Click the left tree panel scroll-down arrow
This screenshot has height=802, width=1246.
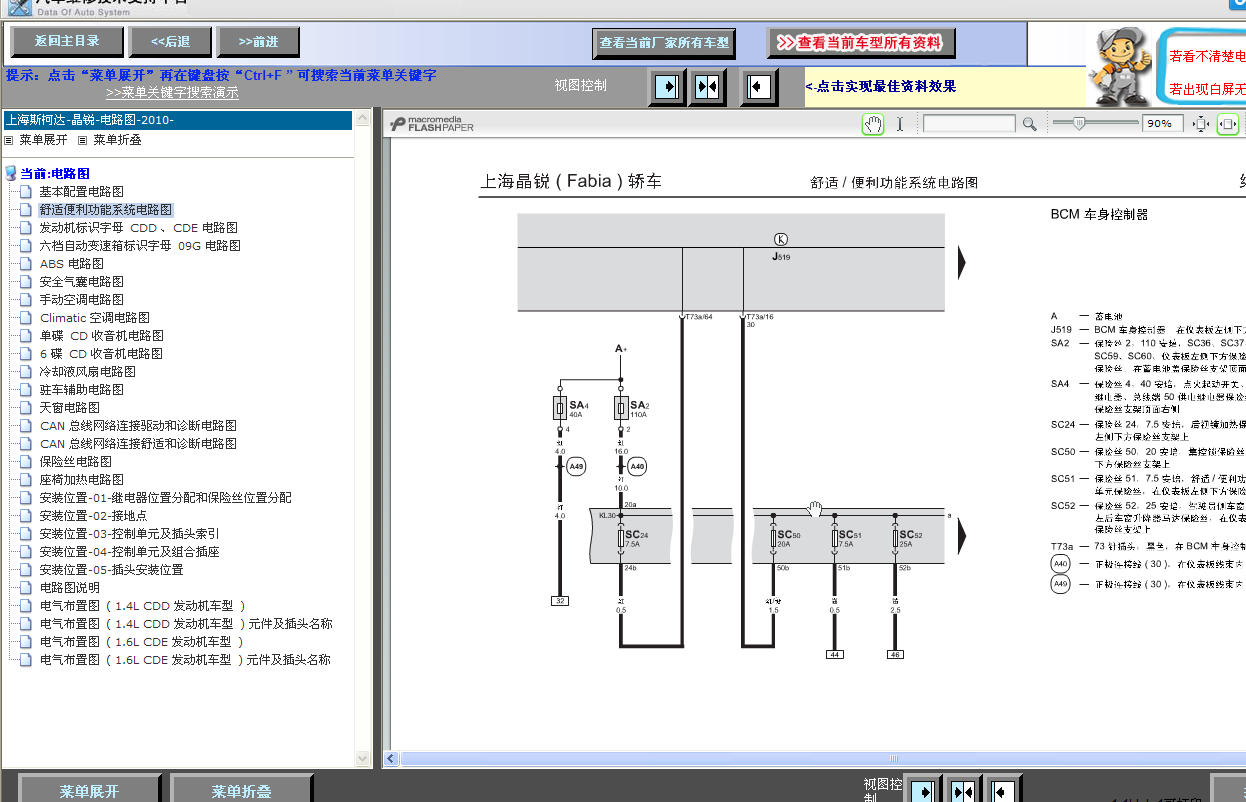coord(363,759)
